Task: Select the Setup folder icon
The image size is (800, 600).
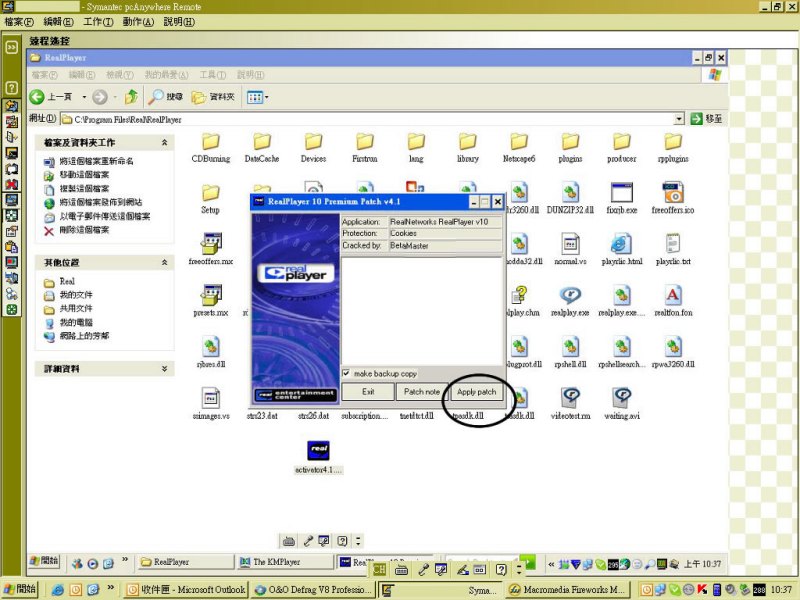Action: coord(211,193)
